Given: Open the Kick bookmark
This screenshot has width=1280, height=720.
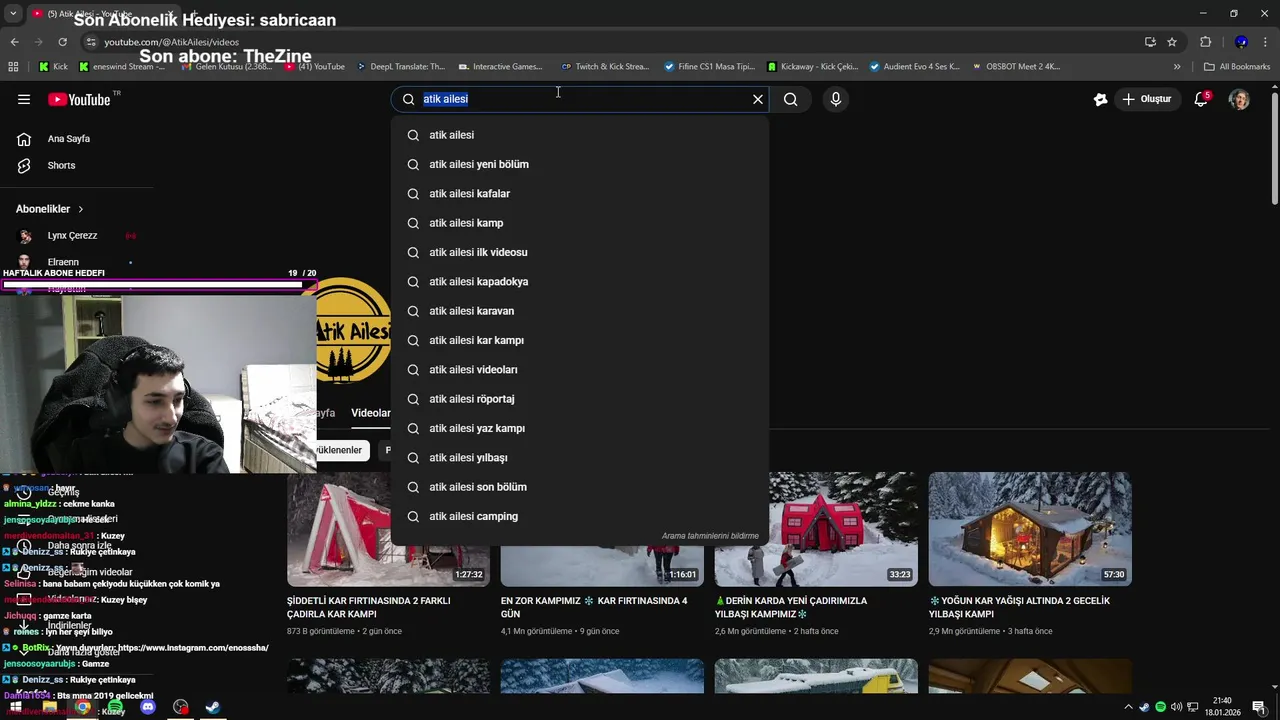Looking at the screenshot, I should [53, 67].
